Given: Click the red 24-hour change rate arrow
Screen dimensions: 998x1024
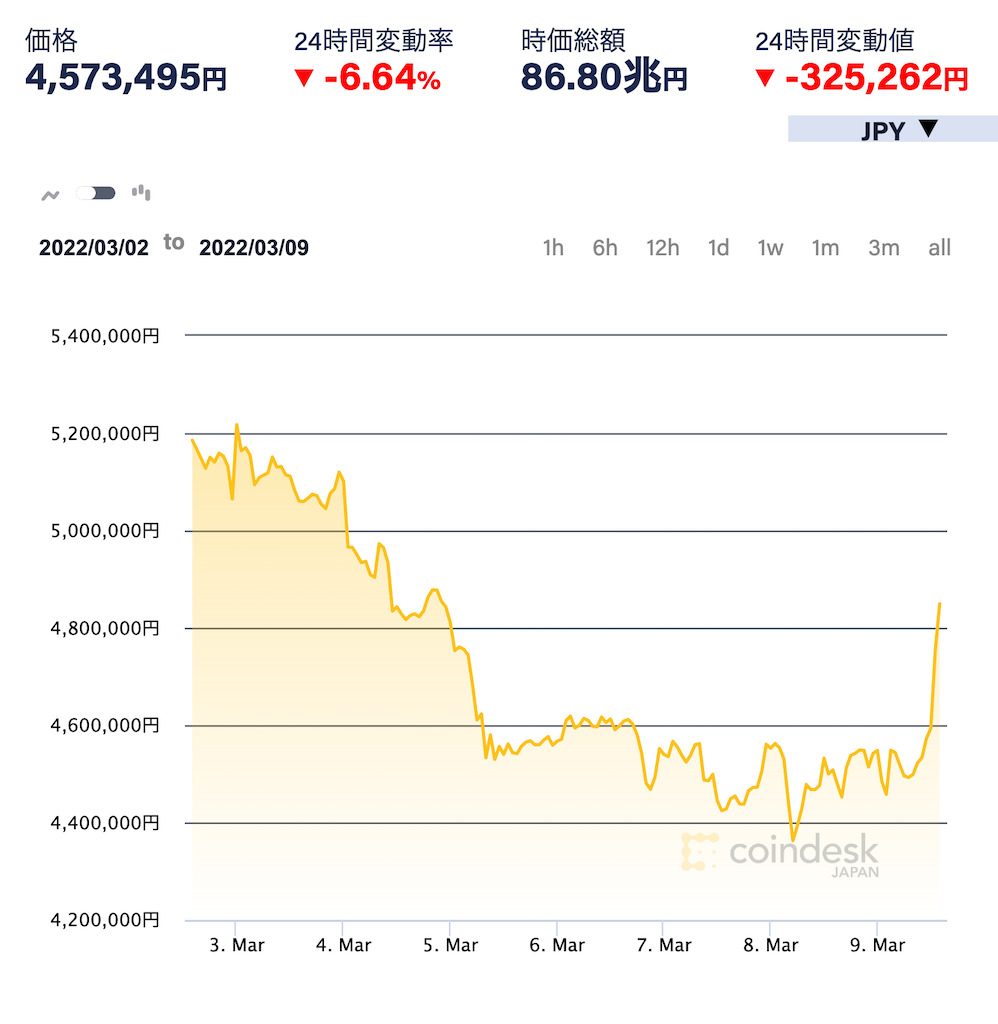Looking at the screenshot, I should tap(305, 78).
